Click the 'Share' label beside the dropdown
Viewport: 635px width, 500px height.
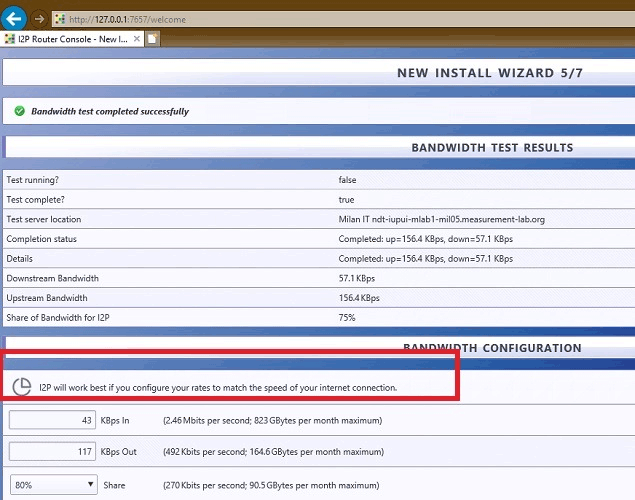(x=114, y=485)
